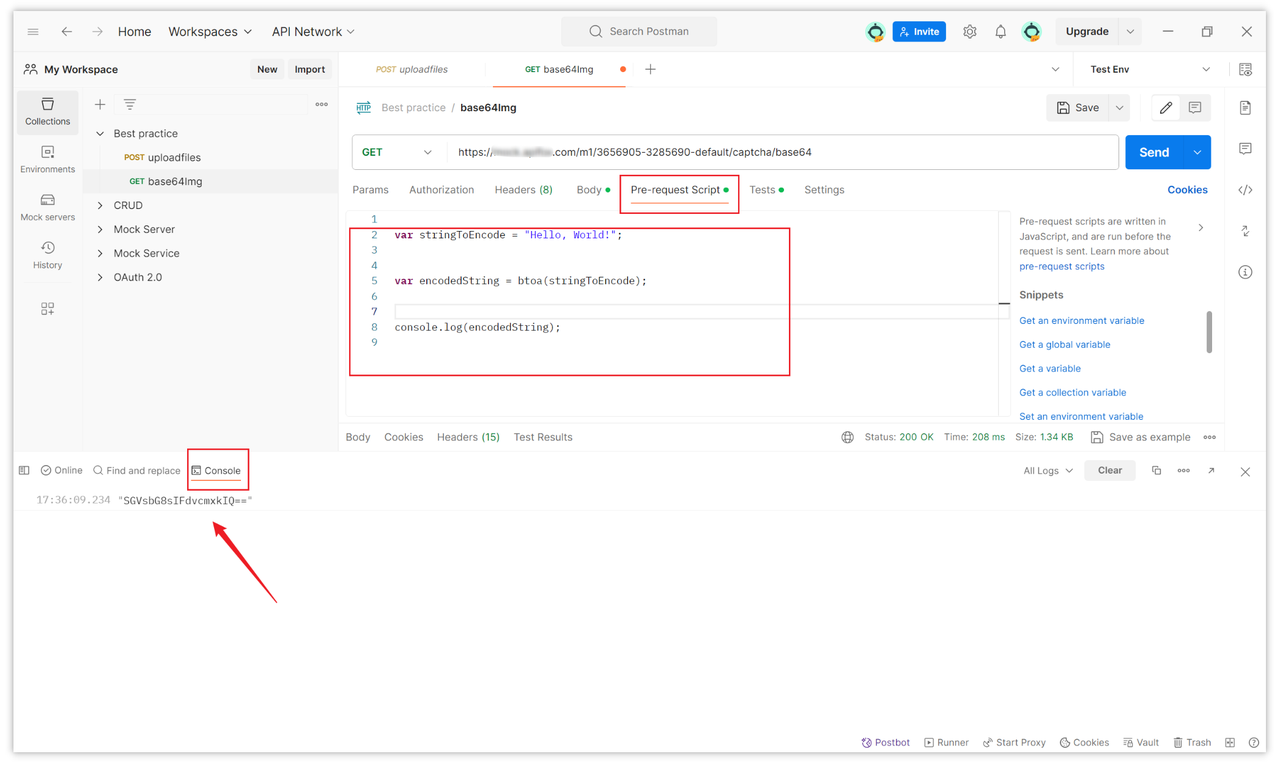Image resolution: width=1280 pixels, height=762 pixels.
Task: Open the Send button dropdown arrow
Action: tap(1197, 152)
